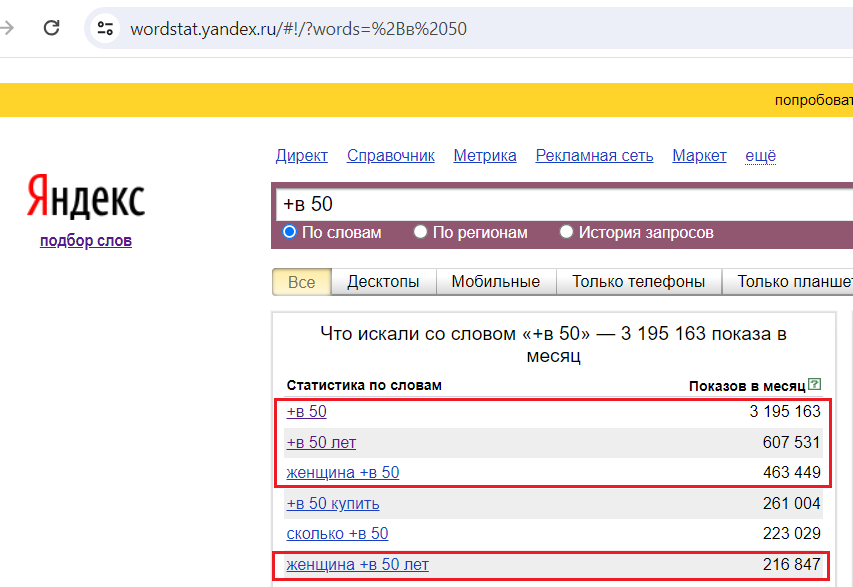
Task: Open the сколько +в 50 query link
Action: point(337,534)
